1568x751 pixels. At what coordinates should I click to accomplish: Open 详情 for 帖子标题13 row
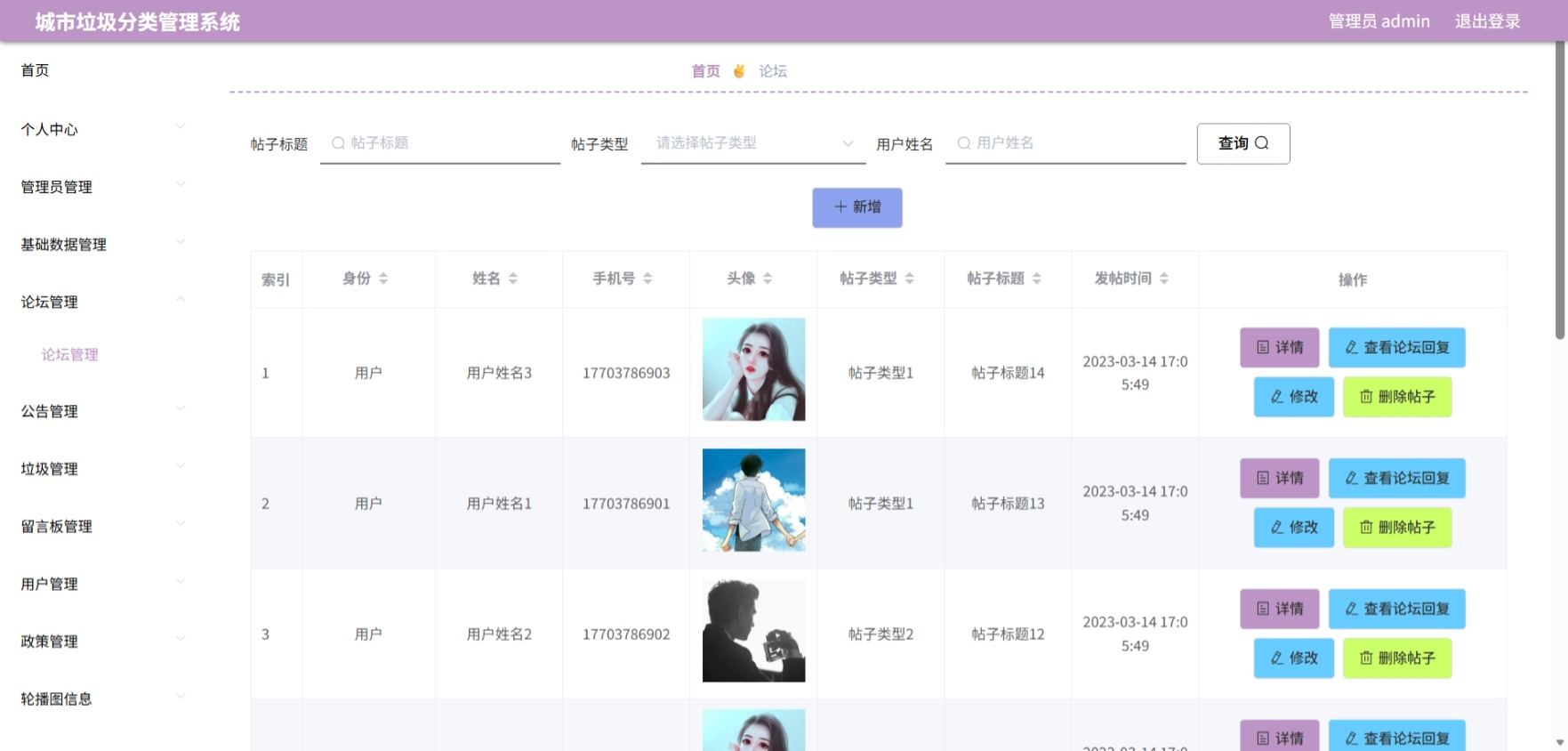click(x=1280, y=479)
